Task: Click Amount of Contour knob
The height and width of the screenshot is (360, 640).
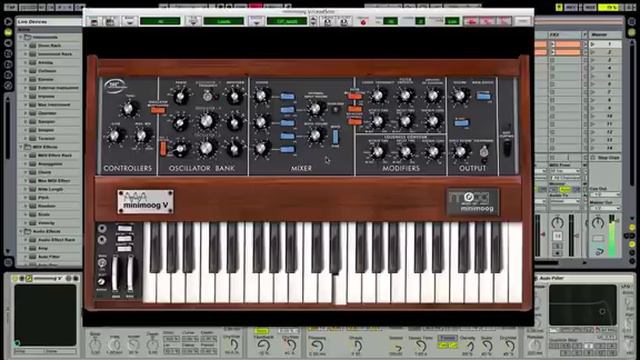Action: click(x=433, y=96)
